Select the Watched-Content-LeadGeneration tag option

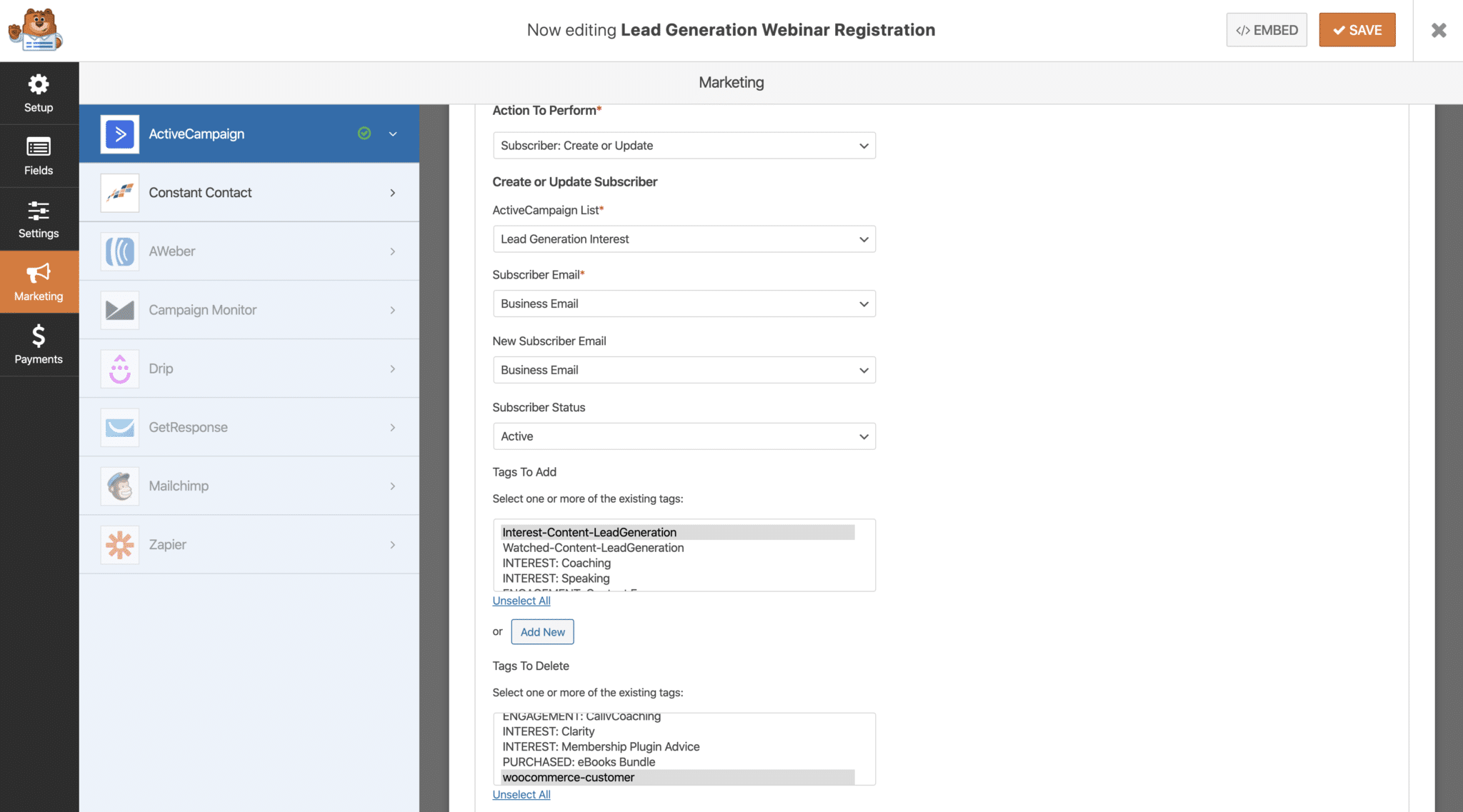coord(593,548)
